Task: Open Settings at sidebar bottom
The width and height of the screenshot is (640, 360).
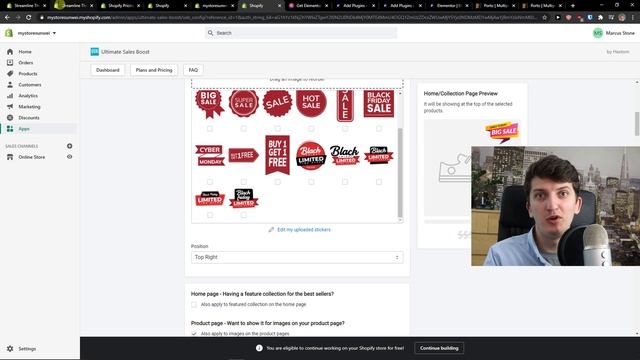Action: [27, 349]
